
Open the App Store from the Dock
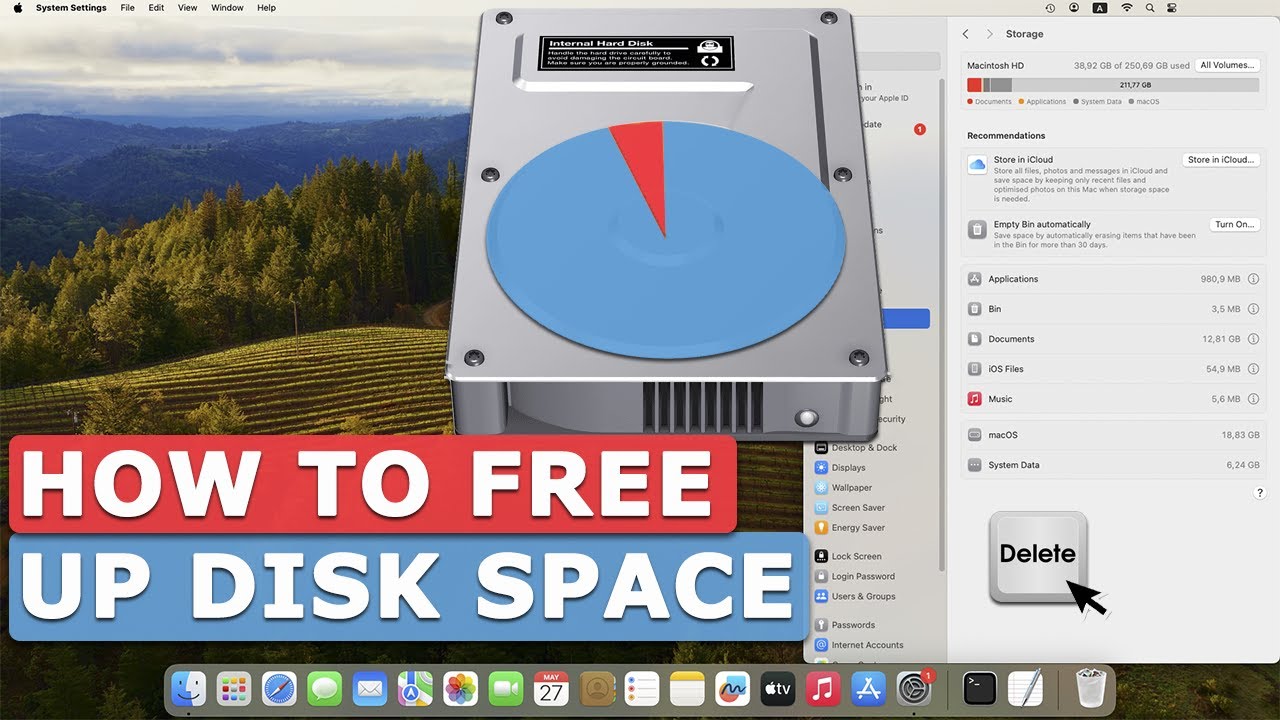coord(869,689)
